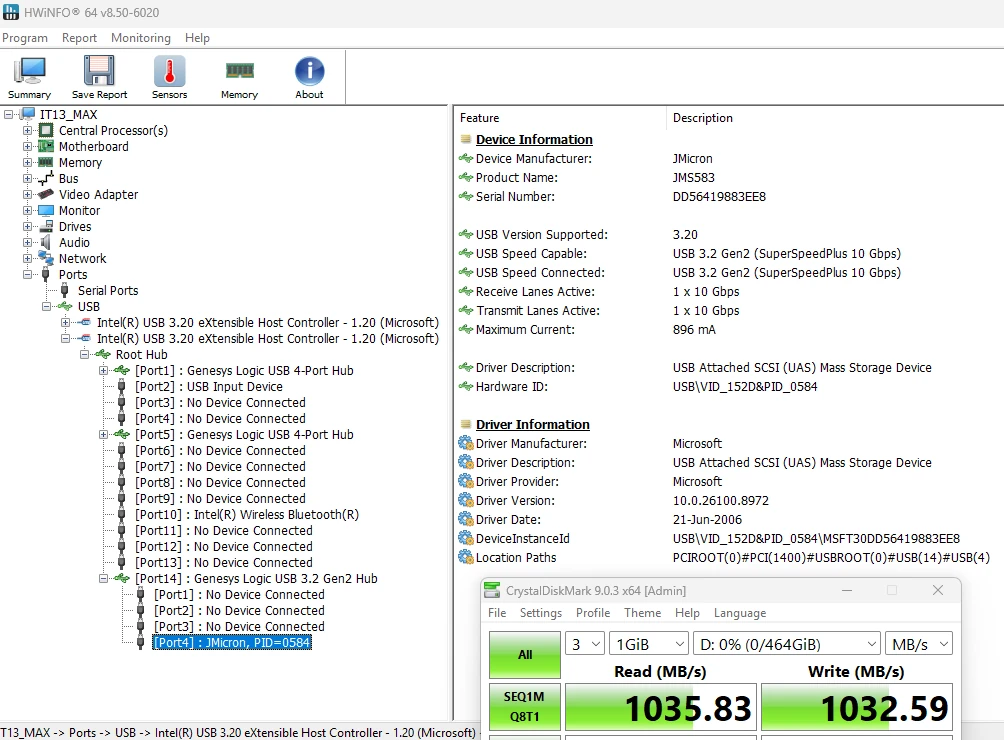Expand the Motherboard tree node

pos(28,147)
